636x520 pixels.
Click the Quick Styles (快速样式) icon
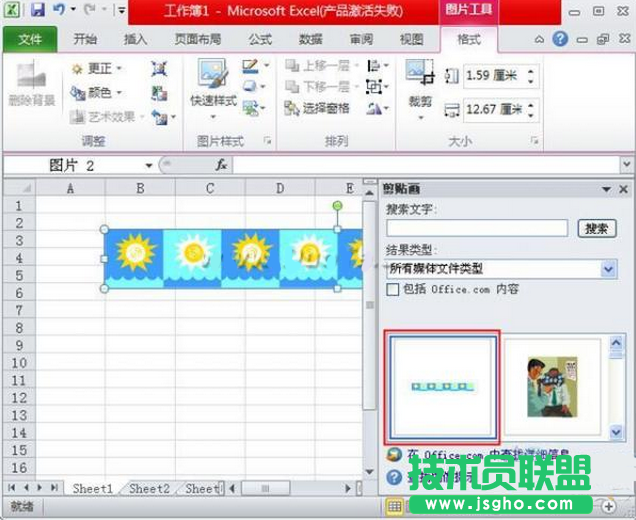click(x=213, y=74)
